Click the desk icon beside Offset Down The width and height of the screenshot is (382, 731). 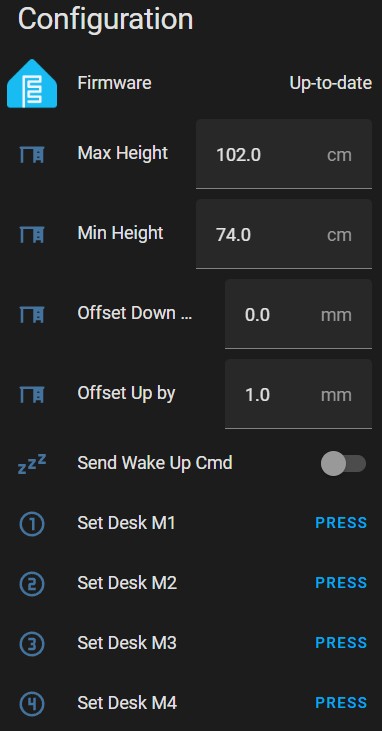(x=32, y=314)
